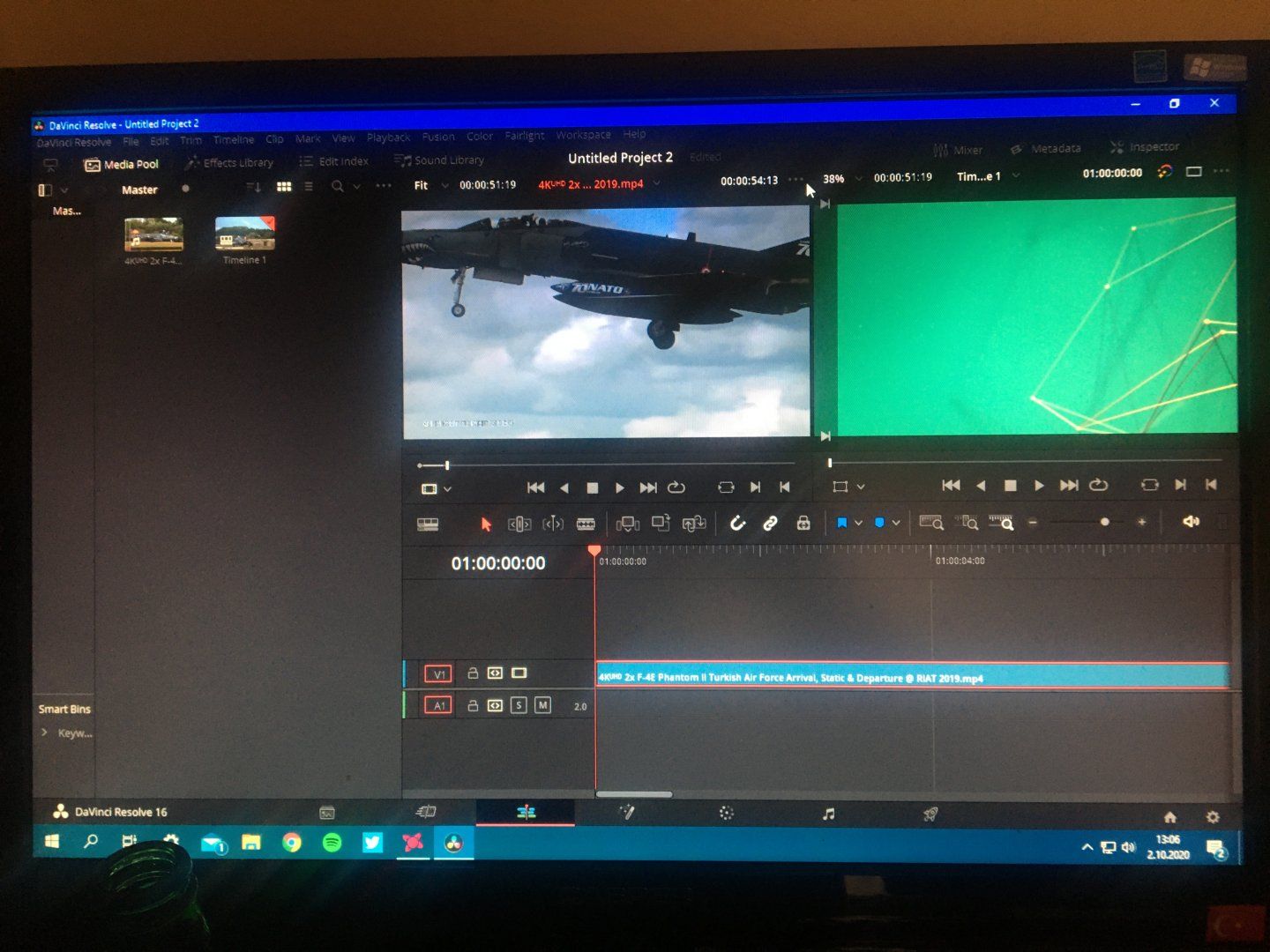Screen dimensions: 1270x952
Task: Open the Project Manager home icon
Action: pyautogui.click(x=1170, y=817)
